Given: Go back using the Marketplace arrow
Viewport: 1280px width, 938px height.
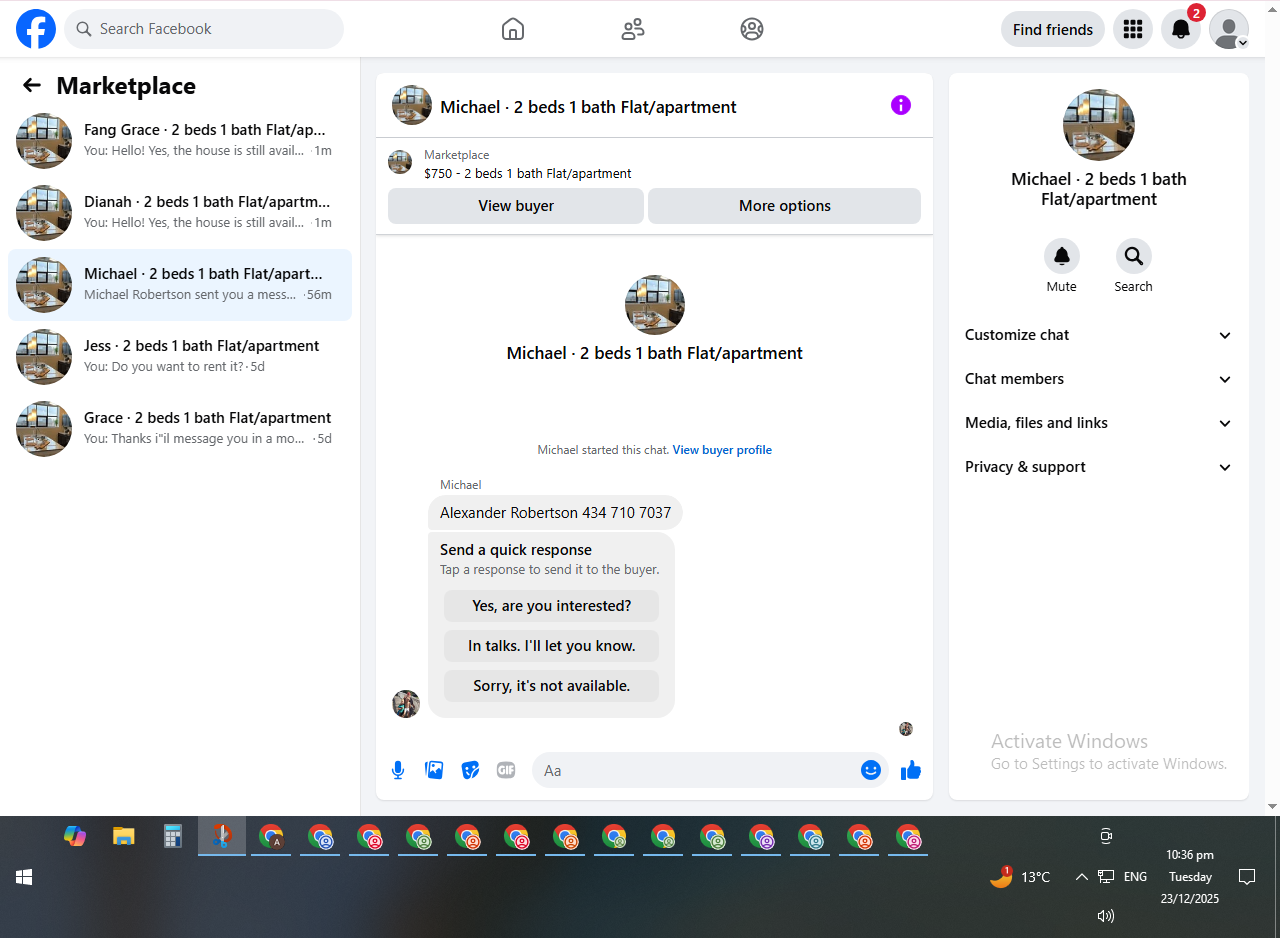Looking at the screenshot, I should coord(32,86).
